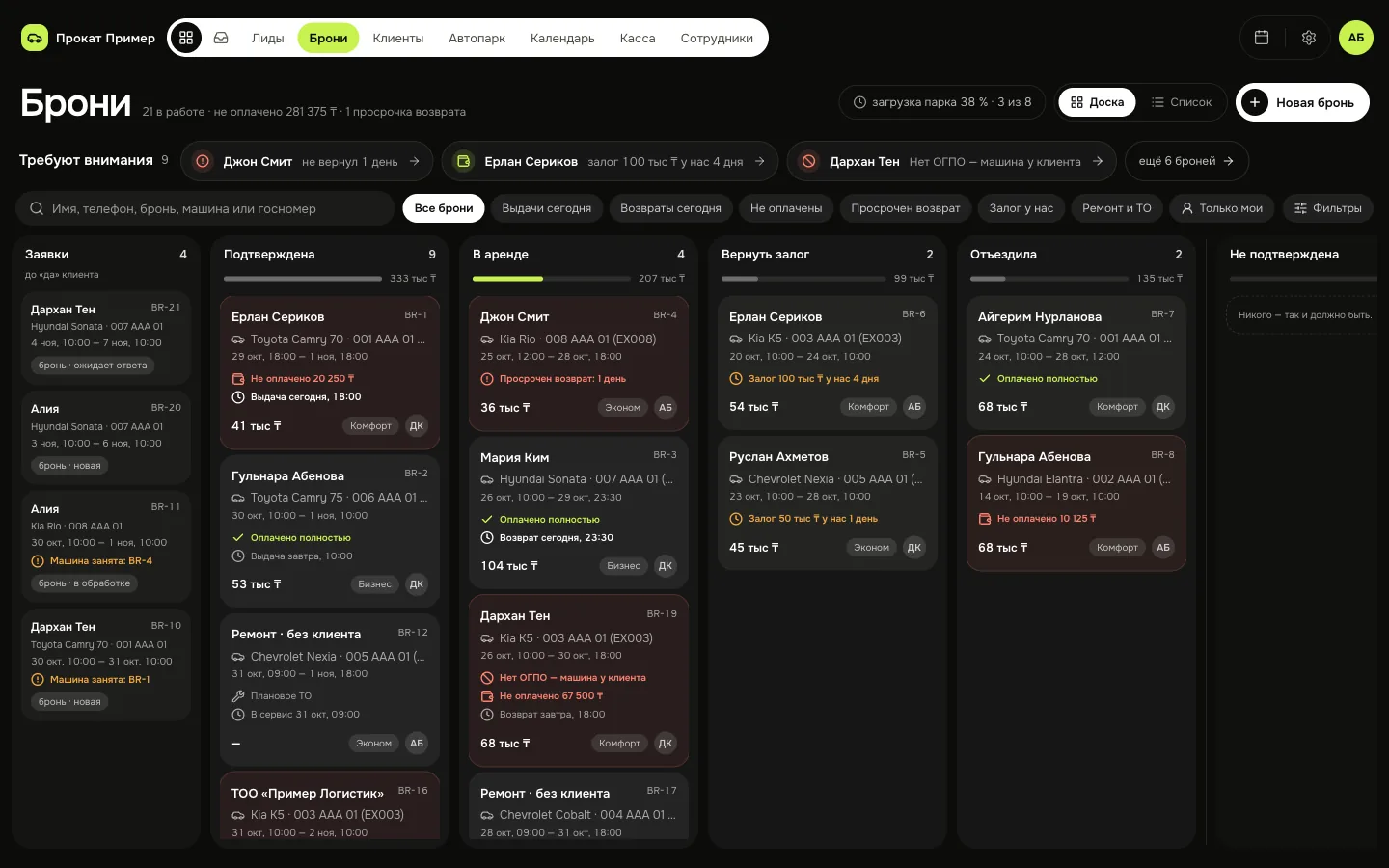Click the АБ avatar on the BR-4 card
This screenshot has height=868, width=1389.
(666, 407)
